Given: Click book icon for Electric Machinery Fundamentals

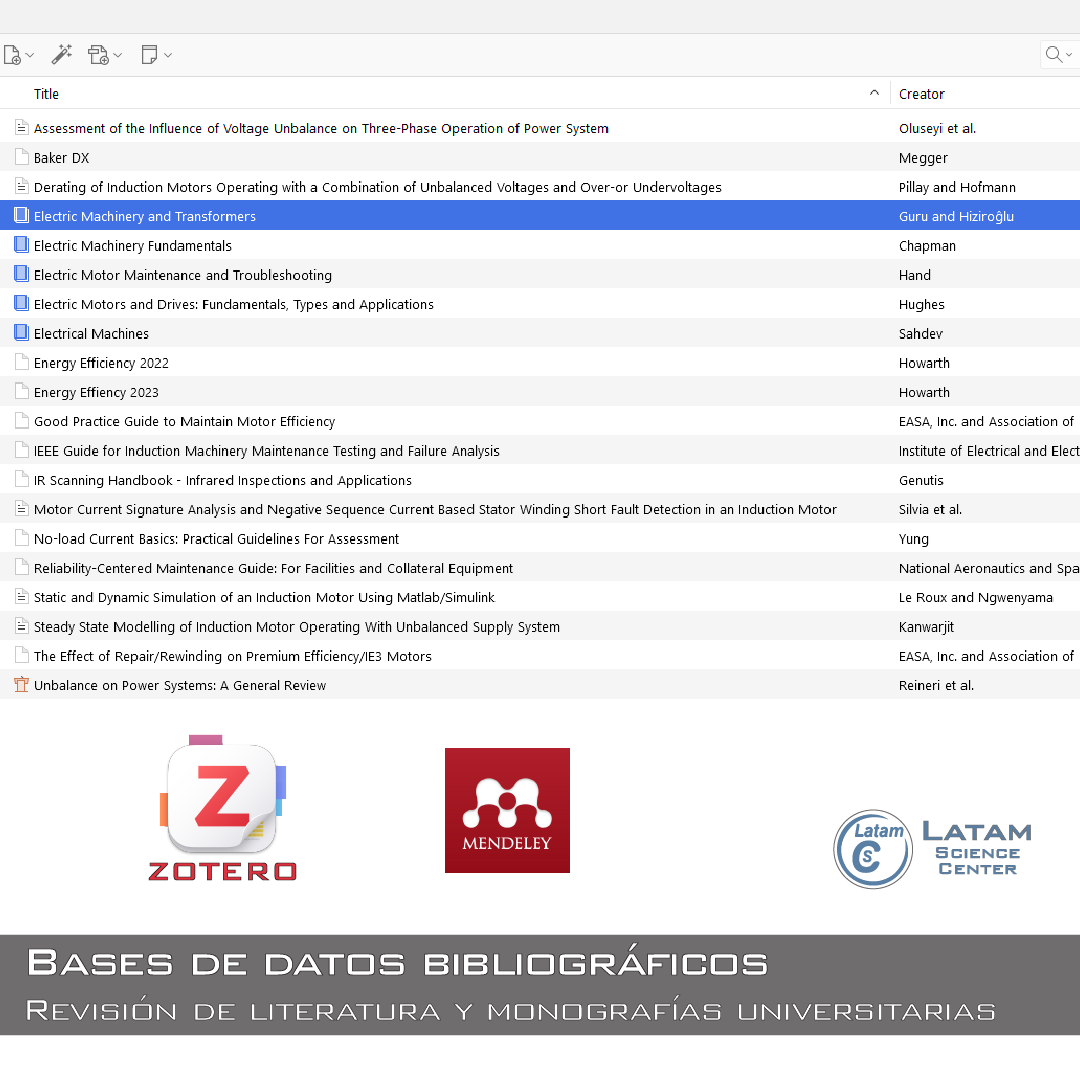Looking at the screenshot, I should pyautogui.click(x=22, y=245).
